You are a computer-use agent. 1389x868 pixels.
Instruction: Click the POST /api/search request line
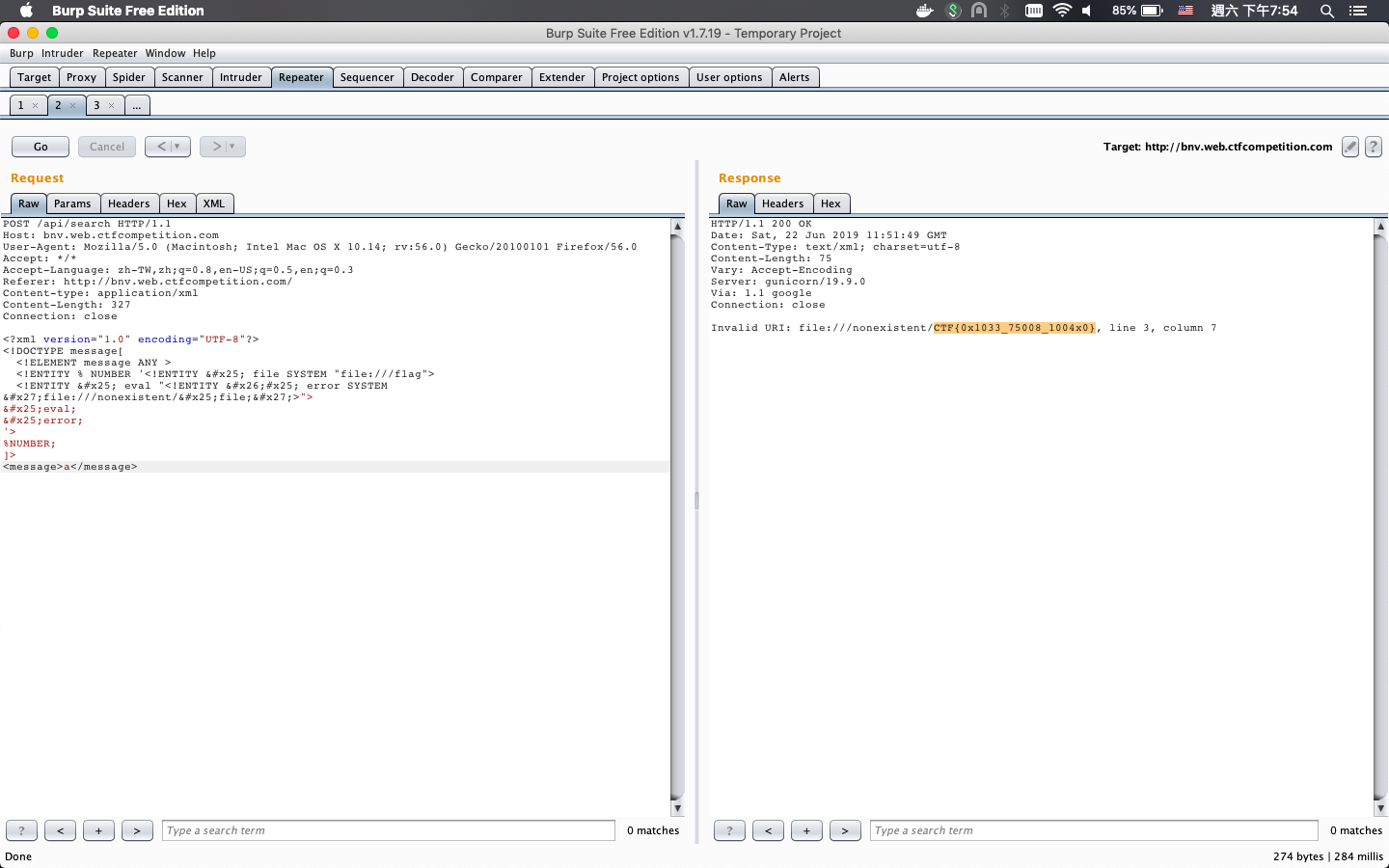(87, 224)
